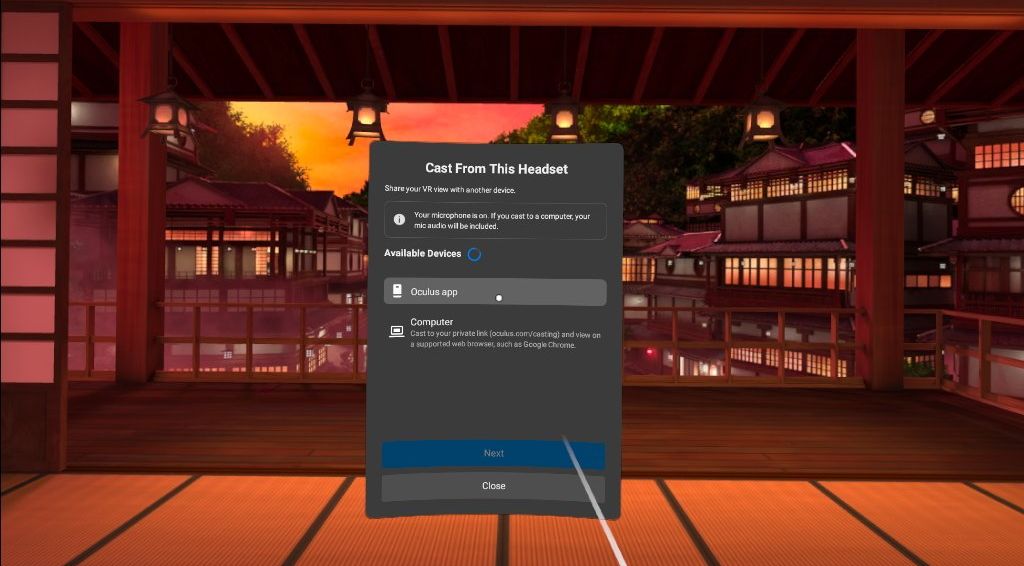Close the Cast From This Headset dialog
This screenshot has width=1024, height=566.
[493, 486]
